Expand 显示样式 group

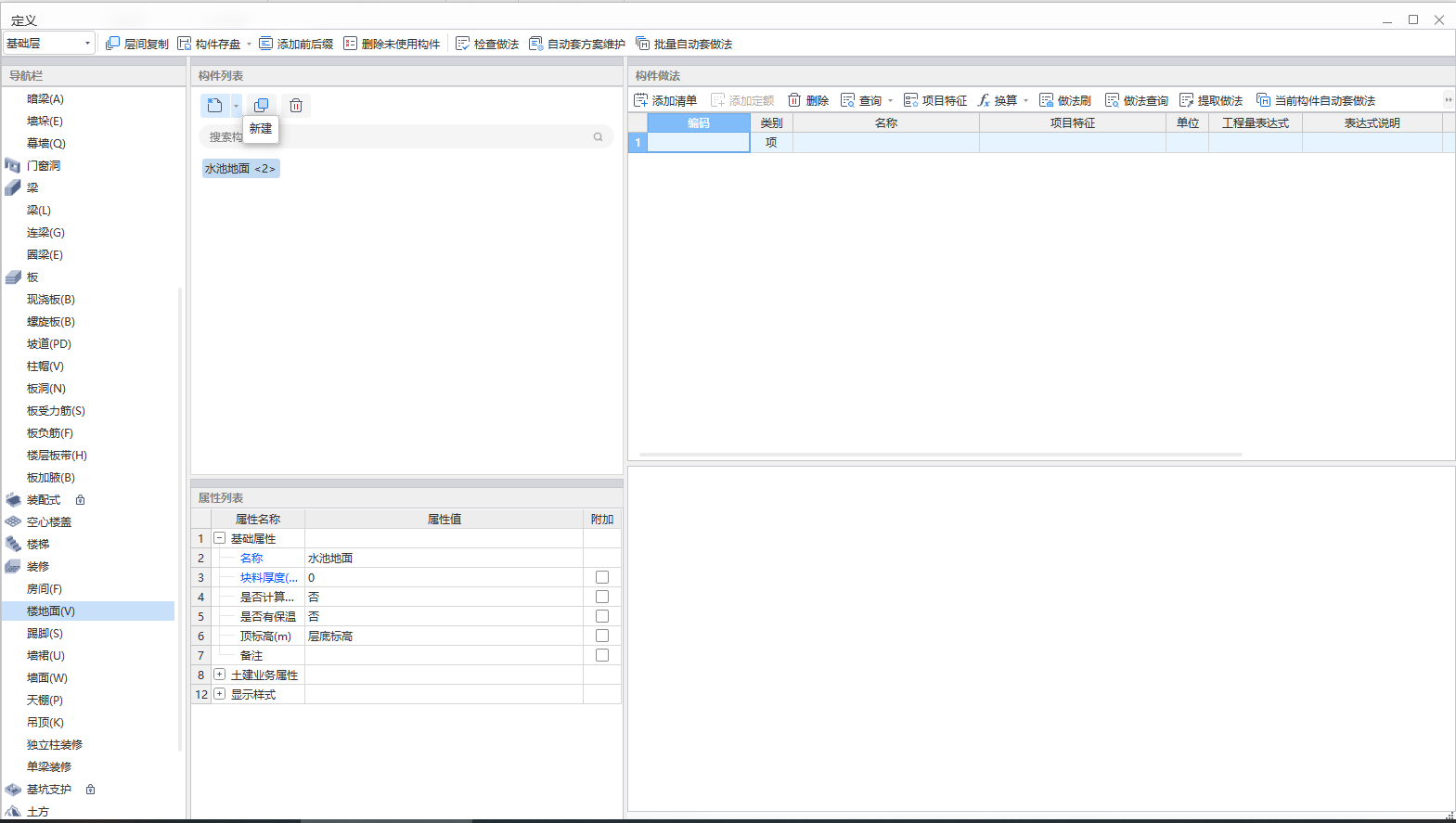coord(220,694)
